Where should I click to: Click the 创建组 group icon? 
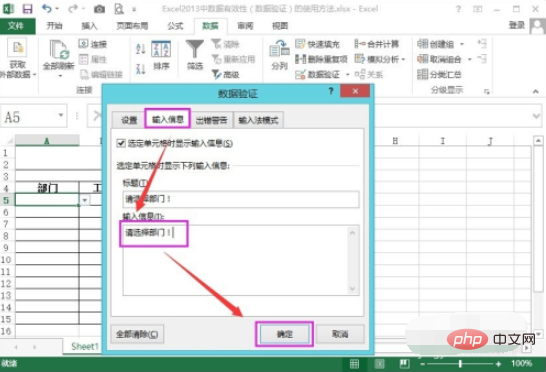point(422,44)
